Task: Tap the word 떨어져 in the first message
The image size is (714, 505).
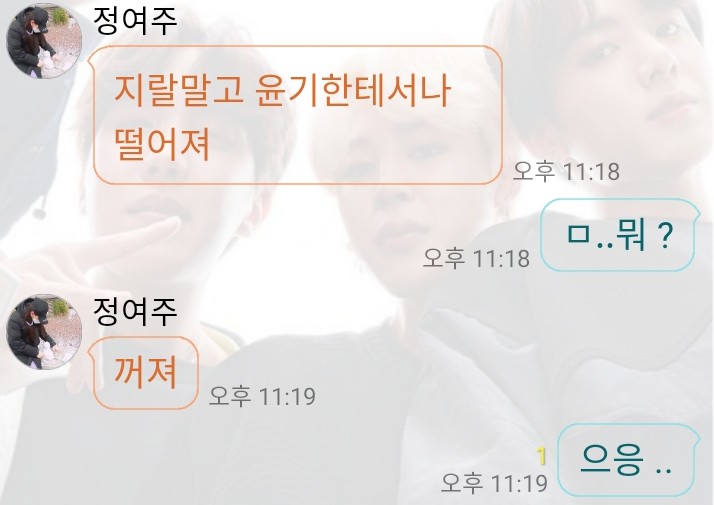Action: point(162,144)
